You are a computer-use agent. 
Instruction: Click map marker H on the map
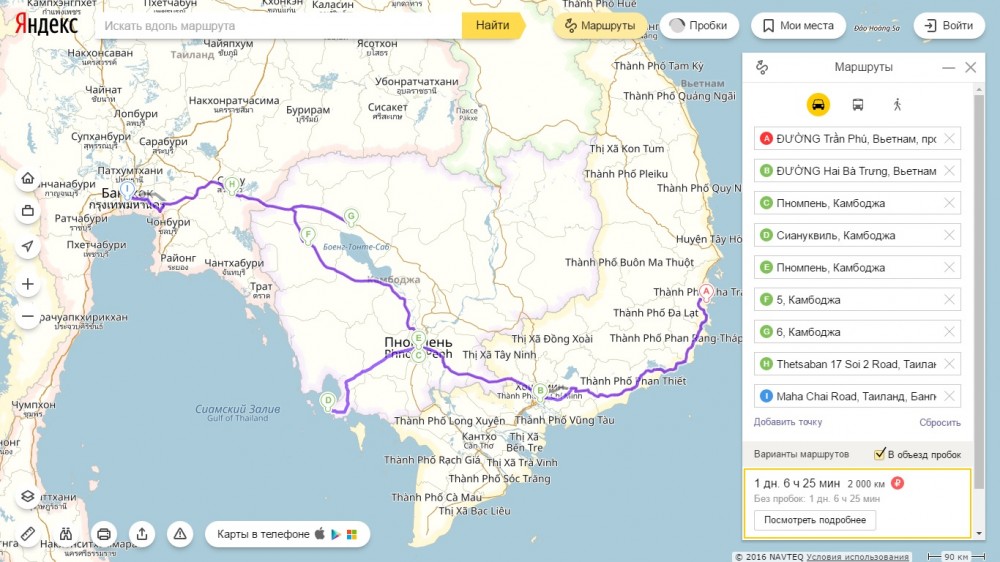pyautogui.click(x=232, y=184)
